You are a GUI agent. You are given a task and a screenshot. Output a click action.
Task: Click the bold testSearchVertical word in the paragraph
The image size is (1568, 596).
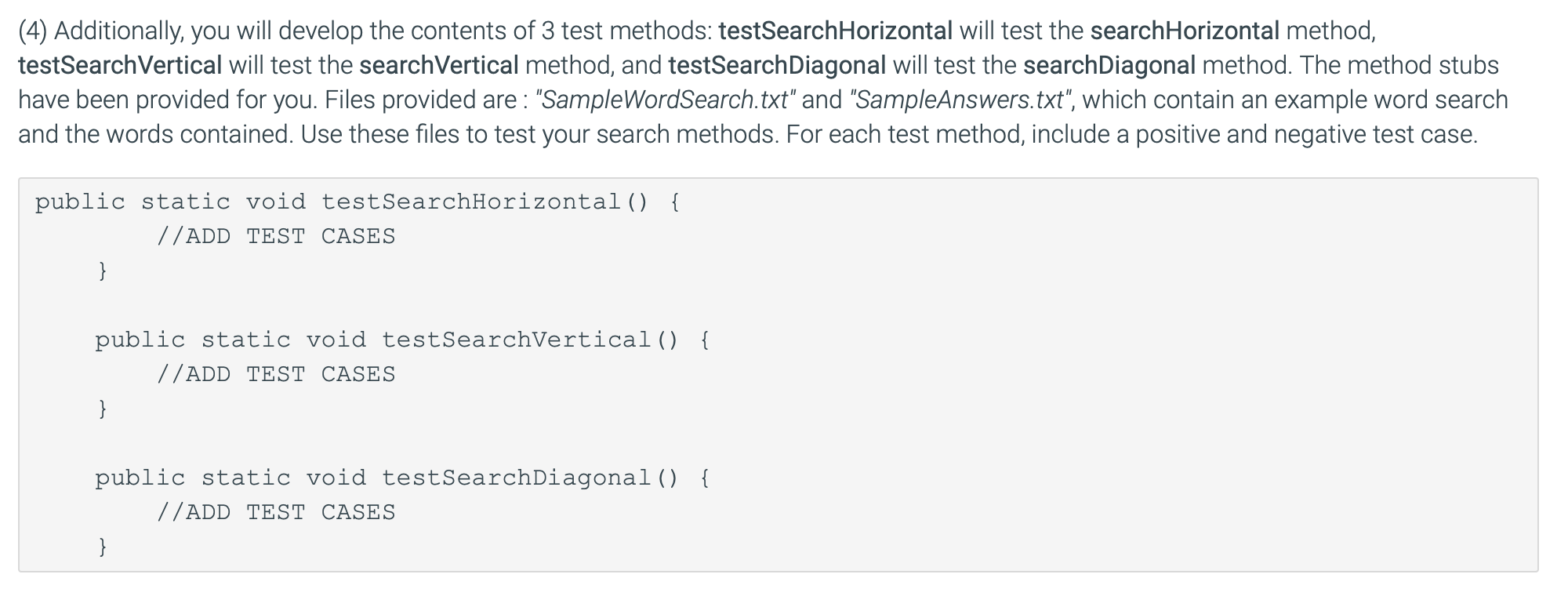[120, 65]
